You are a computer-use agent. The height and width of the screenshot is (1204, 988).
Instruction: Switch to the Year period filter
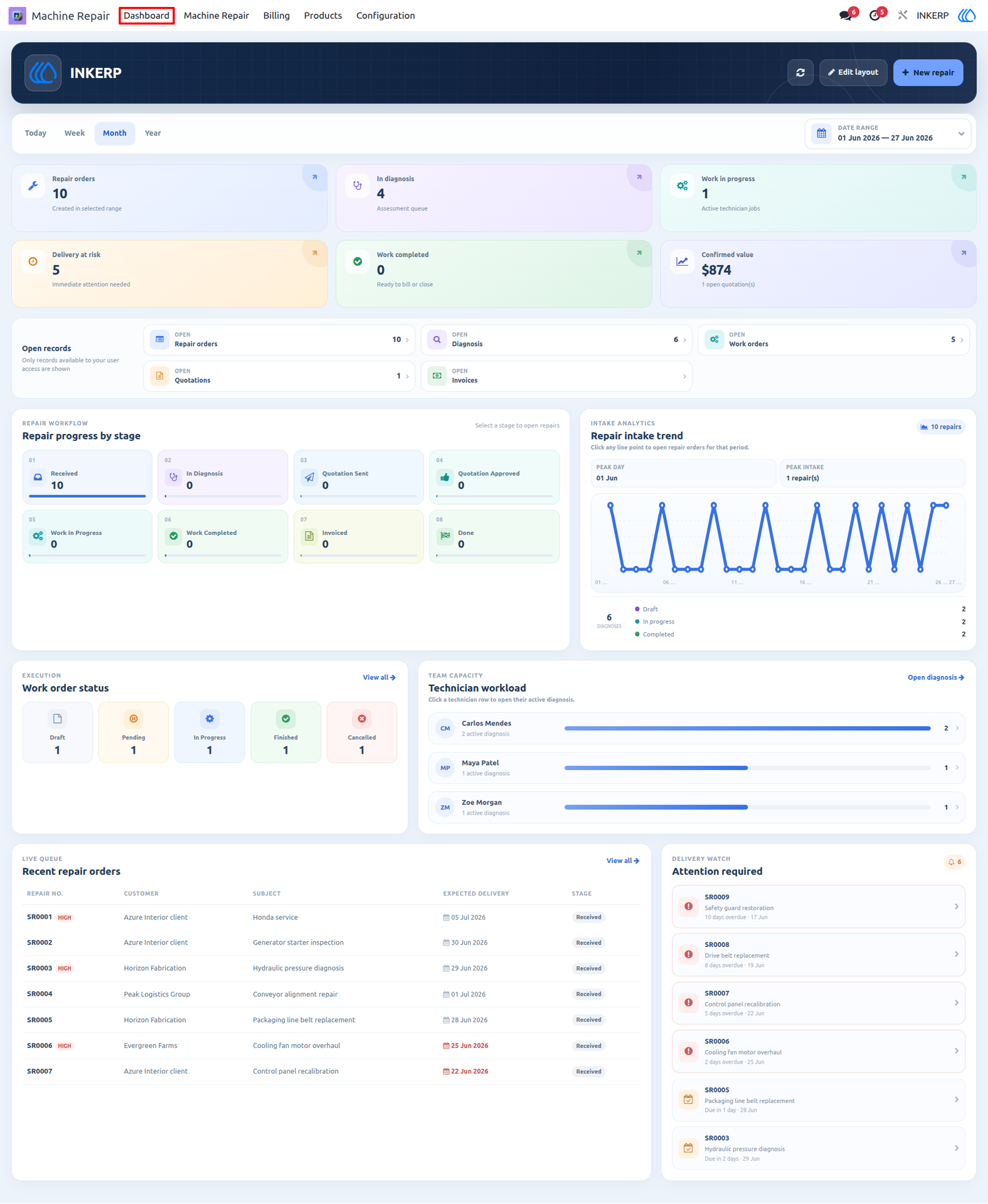pos(153,133)
